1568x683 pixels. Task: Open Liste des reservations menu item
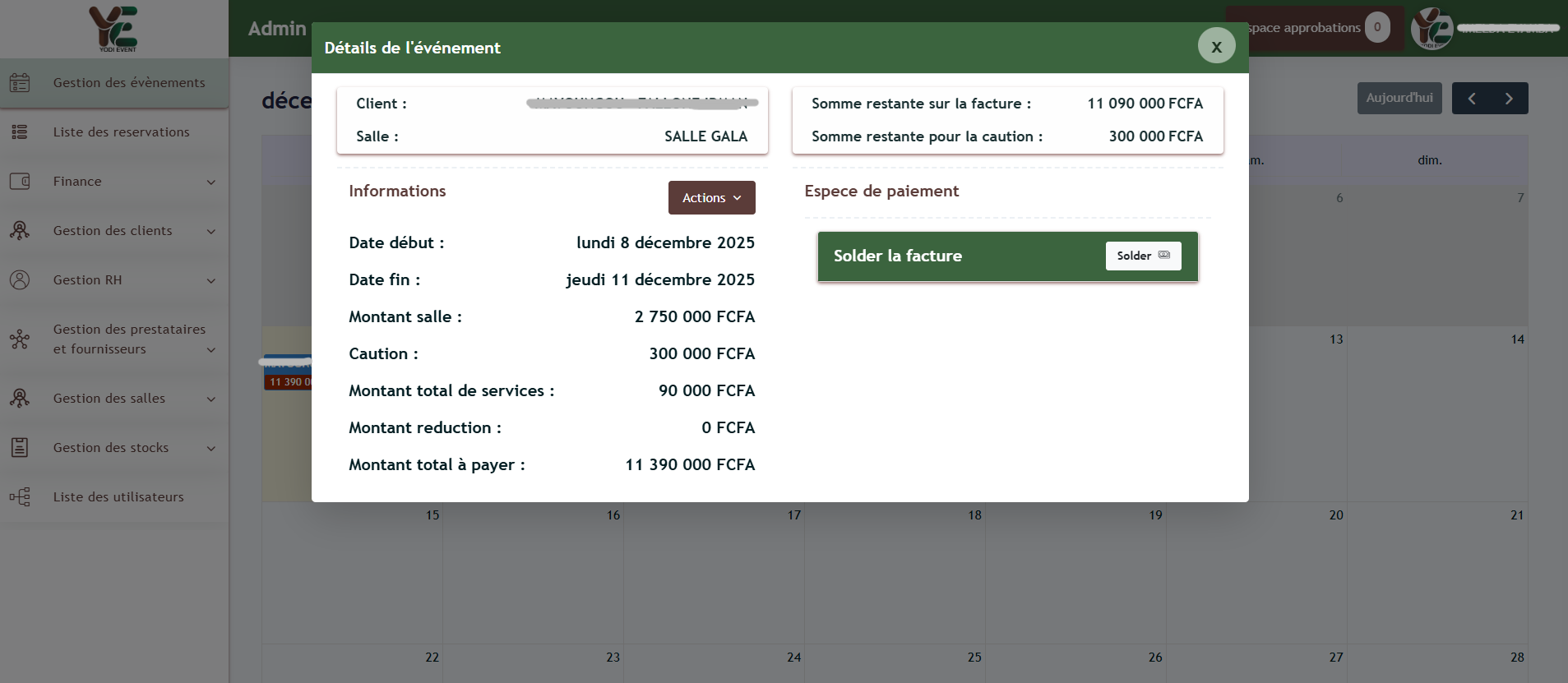coord(121,132)
